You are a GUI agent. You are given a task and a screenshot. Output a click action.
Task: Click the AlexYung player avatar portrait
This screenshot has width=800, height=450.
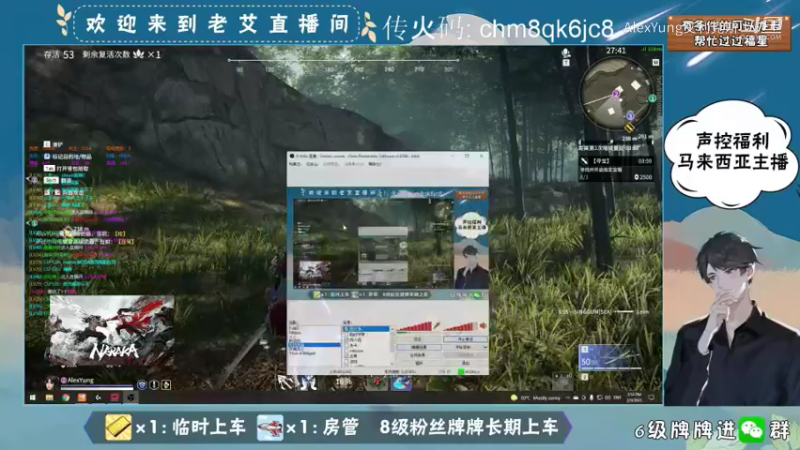point(51,384)
